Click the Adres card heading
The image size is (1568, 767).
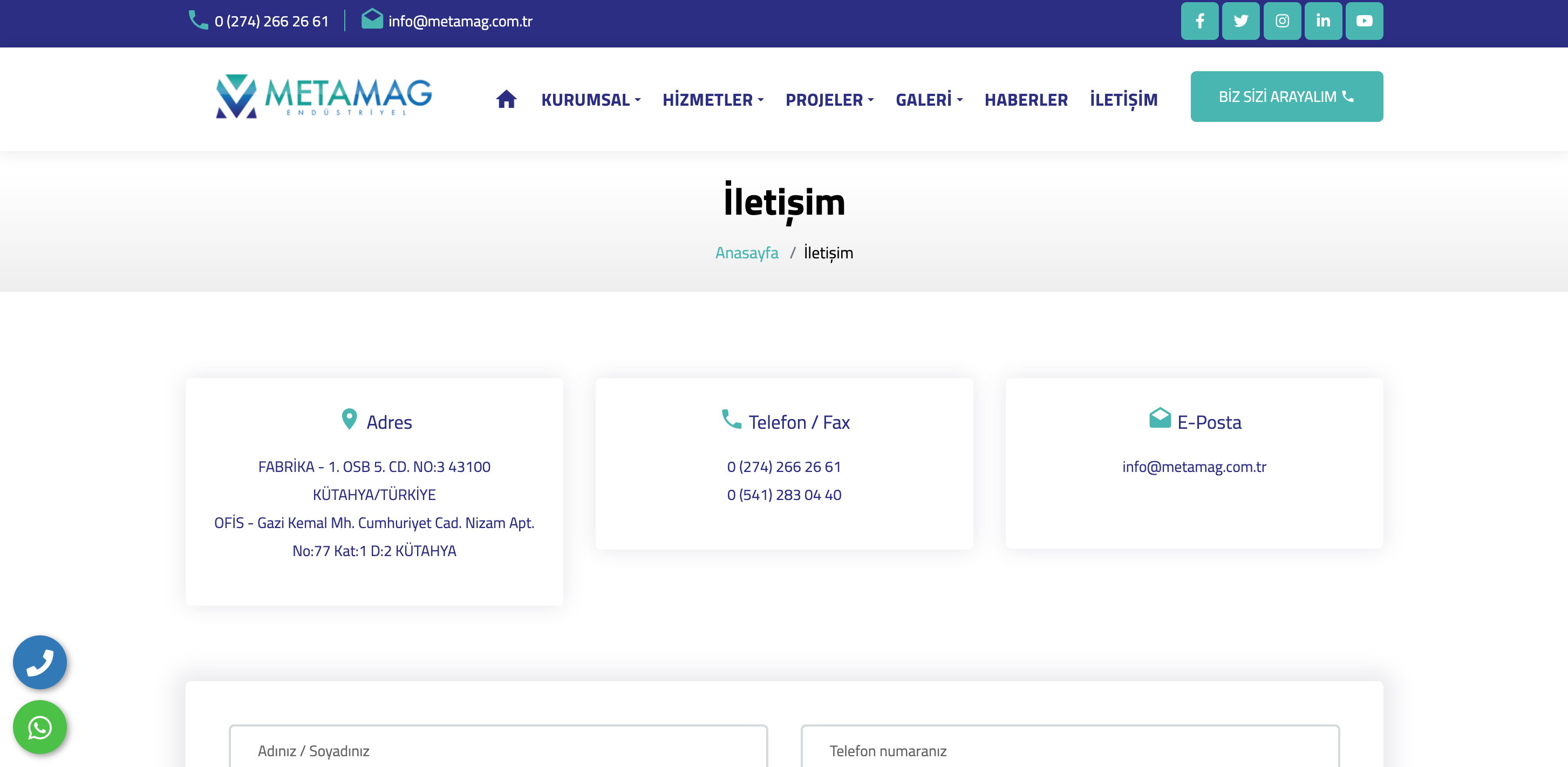(389, 421)
